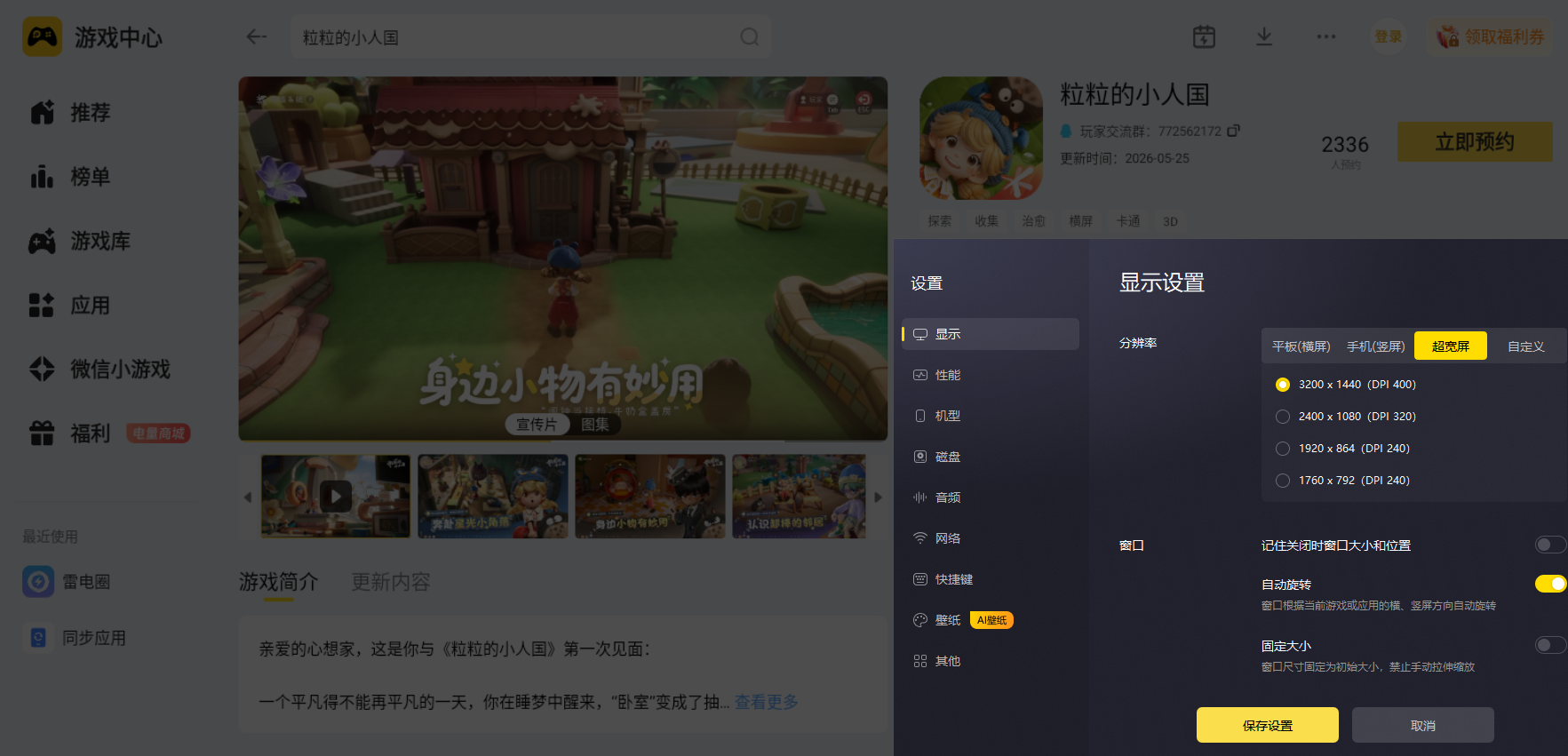1568x756 pixels.
Task: Click the 3D game tag
Action: click(1171, 221)
